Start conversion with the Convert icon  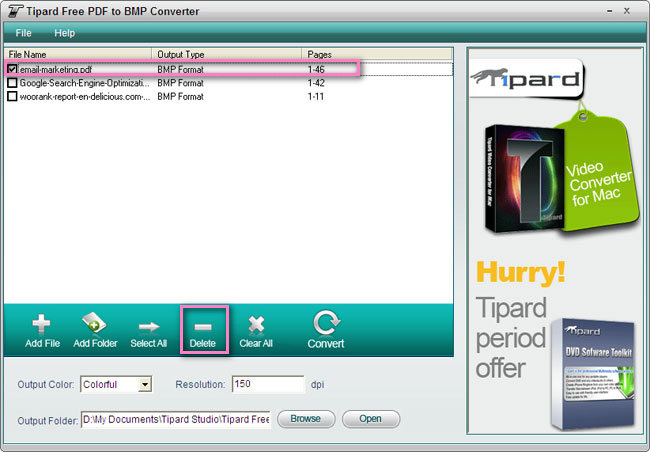pyautogui.click(x=326, y=323)
